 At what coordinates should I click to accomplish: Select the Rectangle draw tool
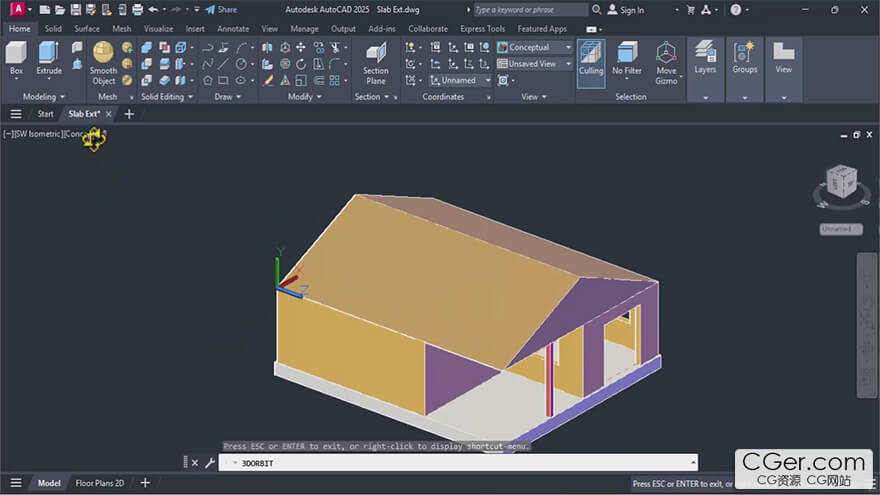tap(223, 80)
